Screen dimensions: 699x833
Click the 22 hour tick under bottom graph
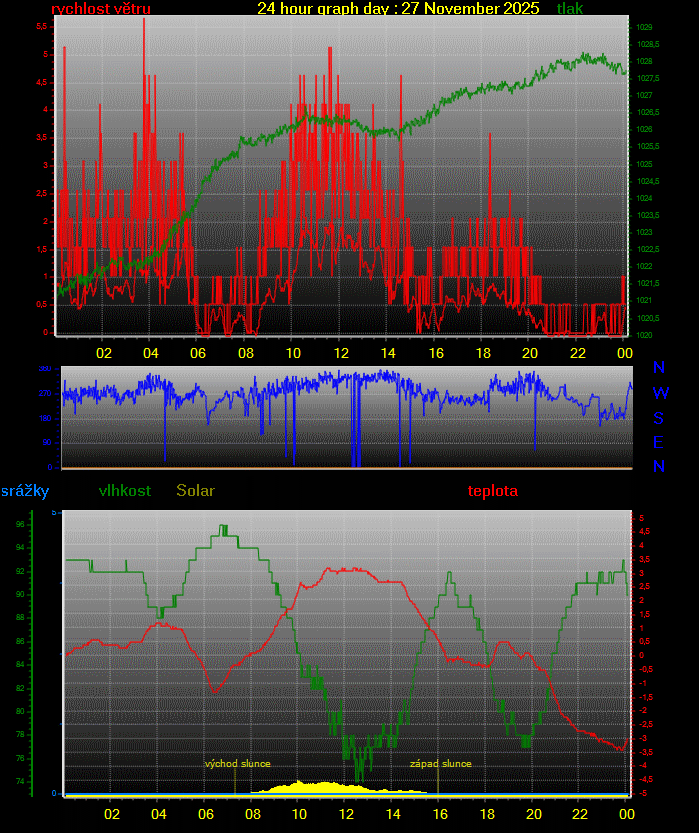click(576, 814)
